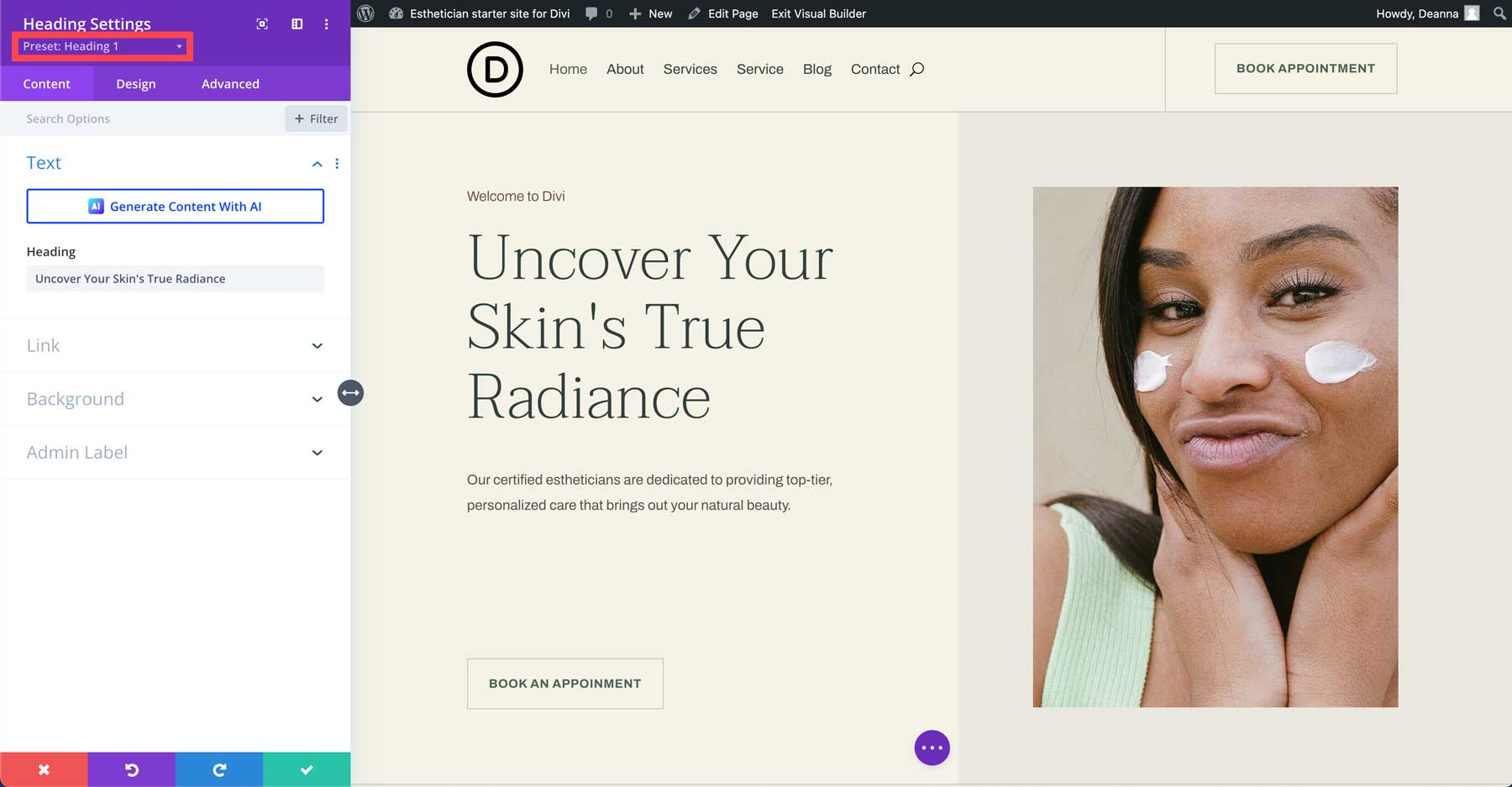1512x787 pixels.
Task: Snap settings panel to side with split-view icon
Action: [296, 24]
